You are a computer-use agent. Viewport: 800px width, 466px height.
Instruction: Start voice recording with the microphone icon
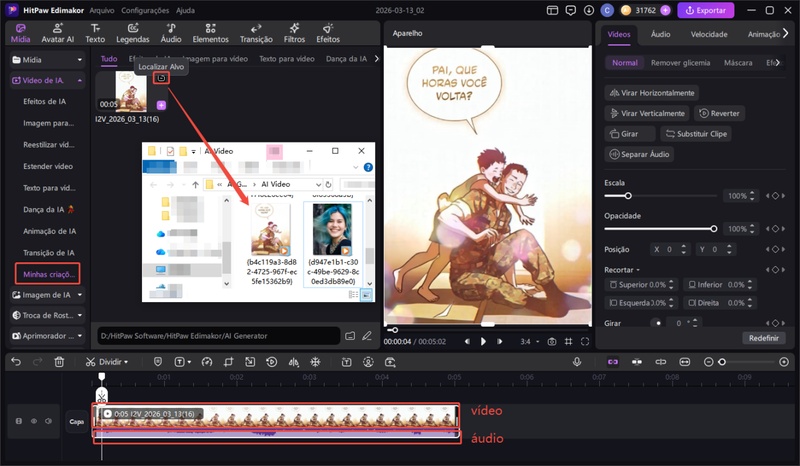pos(577,362)
